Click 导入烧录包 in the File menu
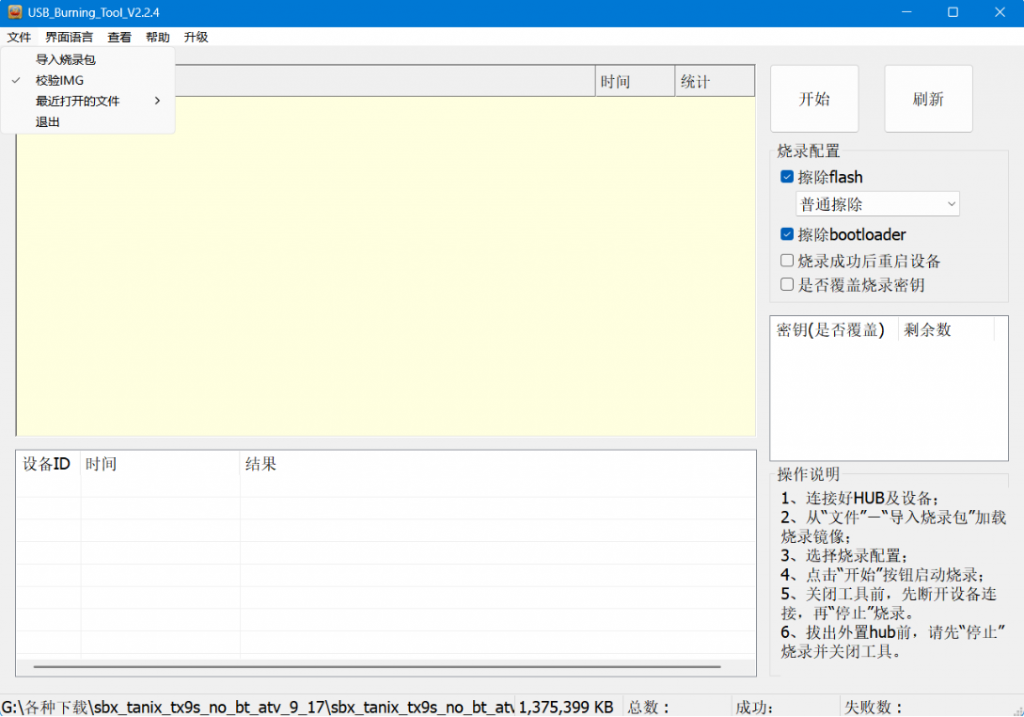The width and height of the screenshot is (1024, 717). click(x=65, y=59)
